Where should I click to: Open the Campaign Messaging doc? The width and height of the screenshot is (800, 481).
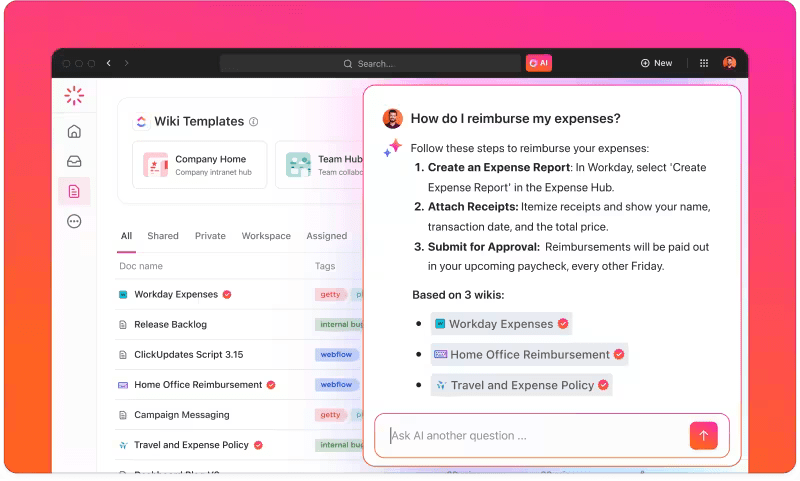[182, 415]
